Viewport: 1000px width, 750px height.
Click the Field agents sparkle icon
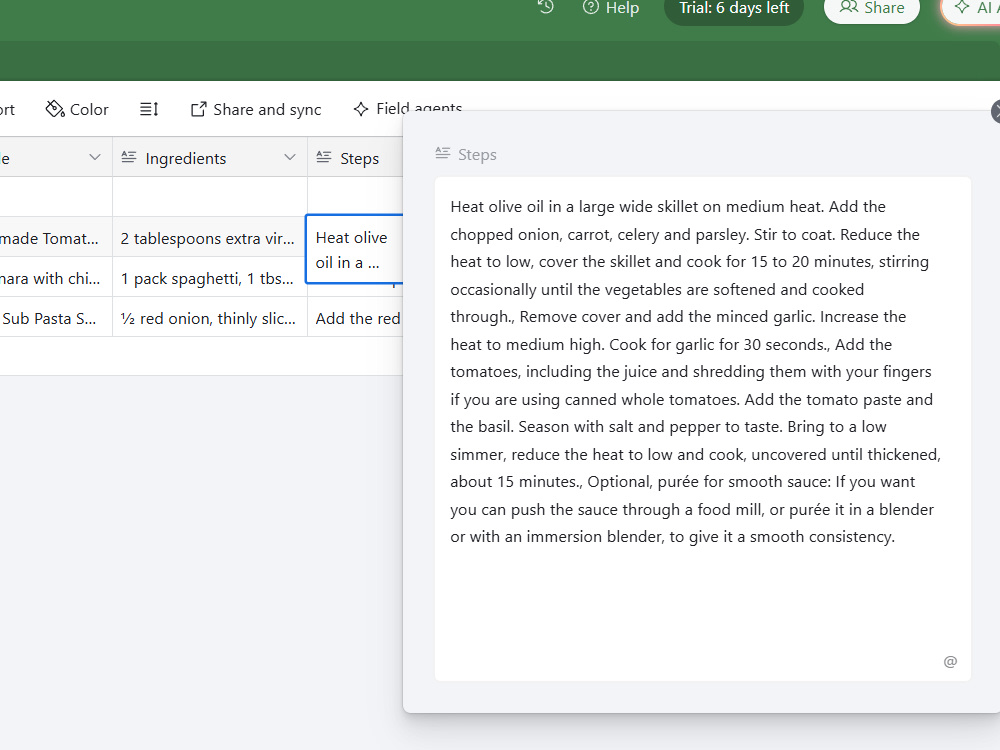pyautogui.click(x=361, y=109)
